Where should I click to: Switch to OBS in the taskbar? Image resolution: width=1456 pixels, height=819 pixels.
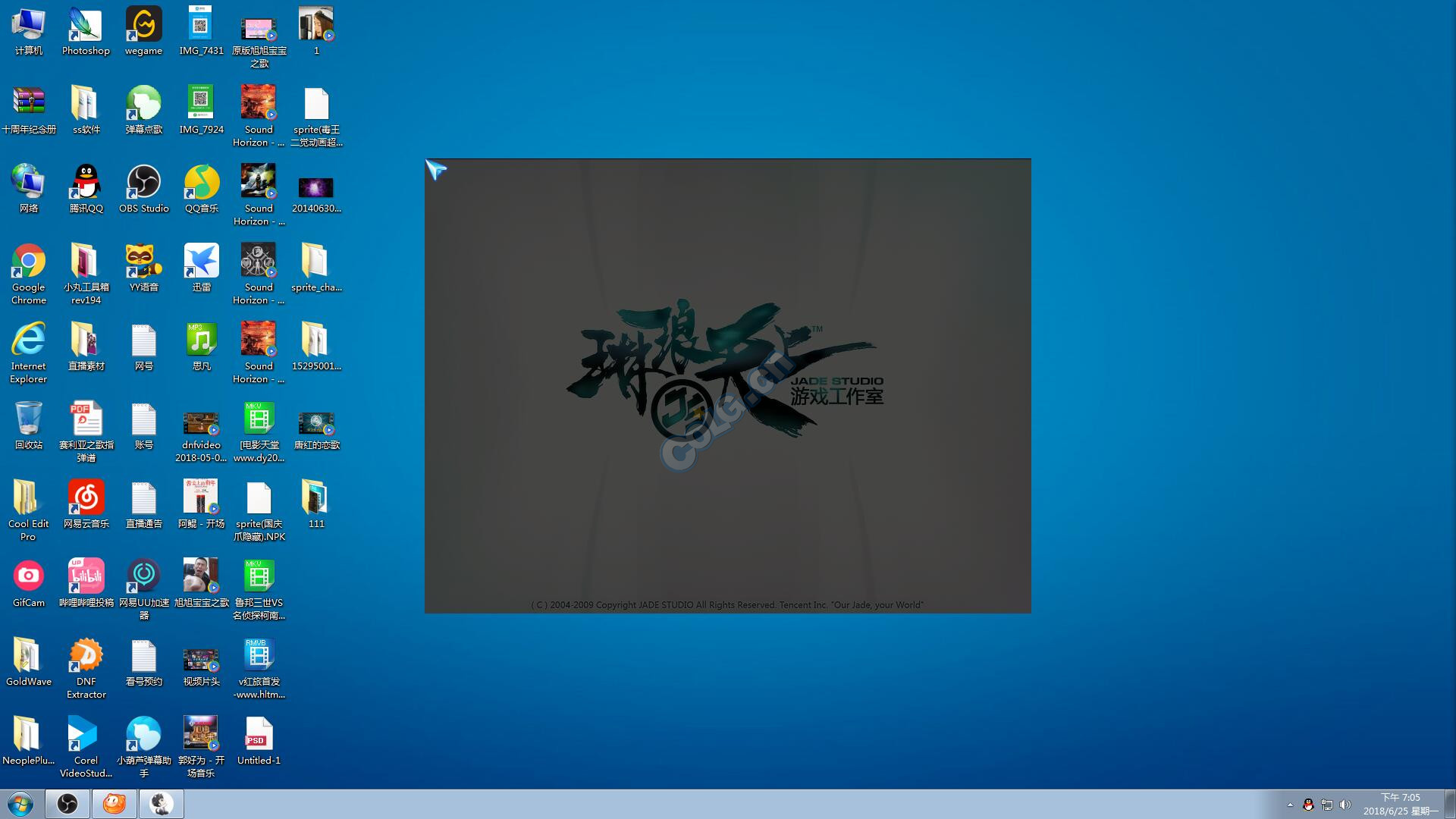pyautogui.click(x=67, y=804)
